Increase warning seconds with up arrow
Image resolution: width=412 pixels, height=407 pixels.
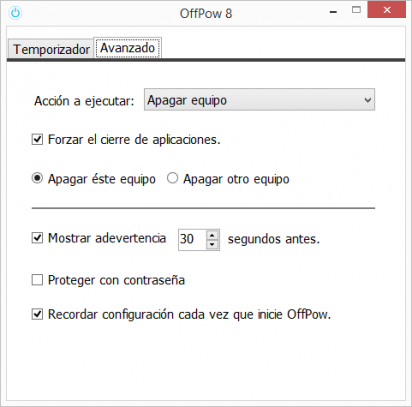pos(212,235)
